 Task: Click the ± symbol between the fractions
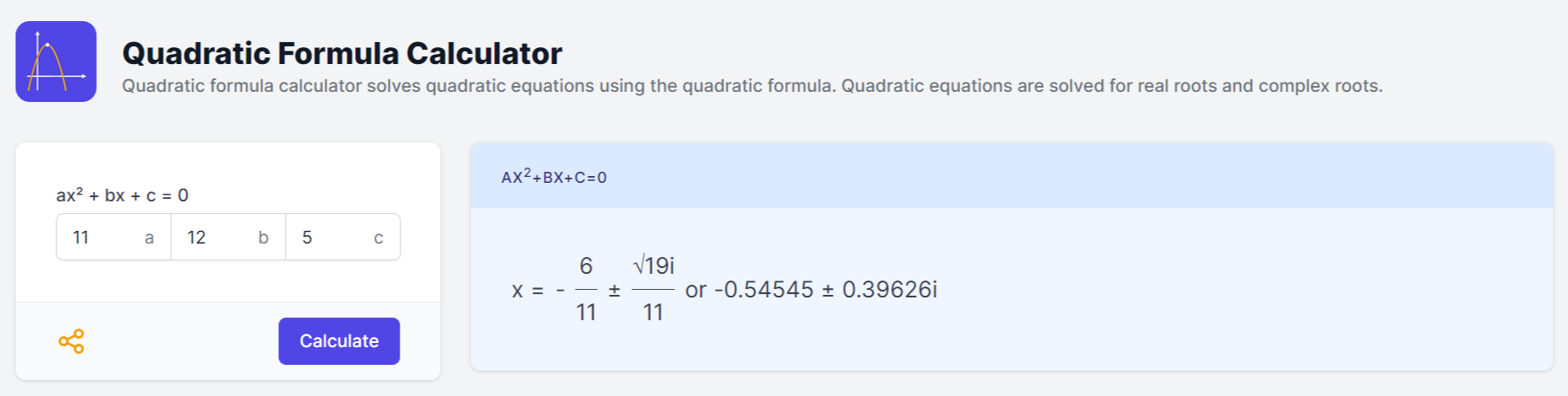pyautogui.click(x=615, y=291)
